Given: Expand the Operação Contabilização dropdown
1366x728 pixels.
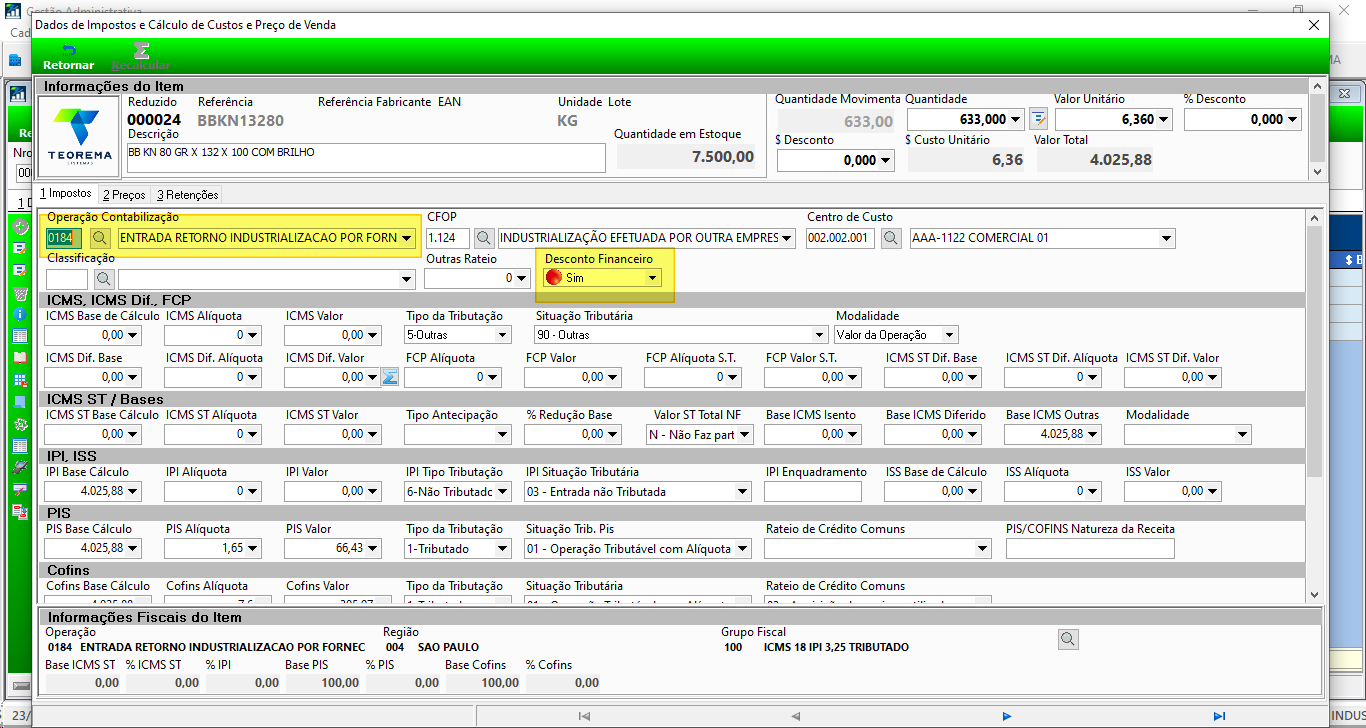Looking at the screenshot, I should (x=406, y=238).
